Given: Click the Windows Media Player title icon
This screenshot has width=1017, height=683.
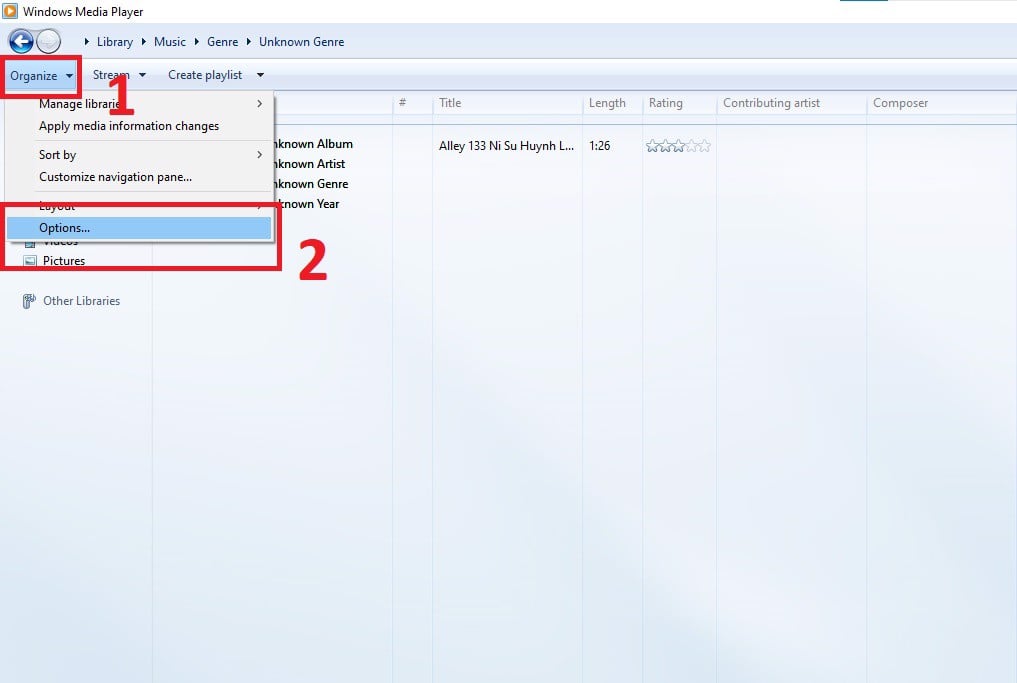Looking at the screenshot, I should tap(10, 11).
